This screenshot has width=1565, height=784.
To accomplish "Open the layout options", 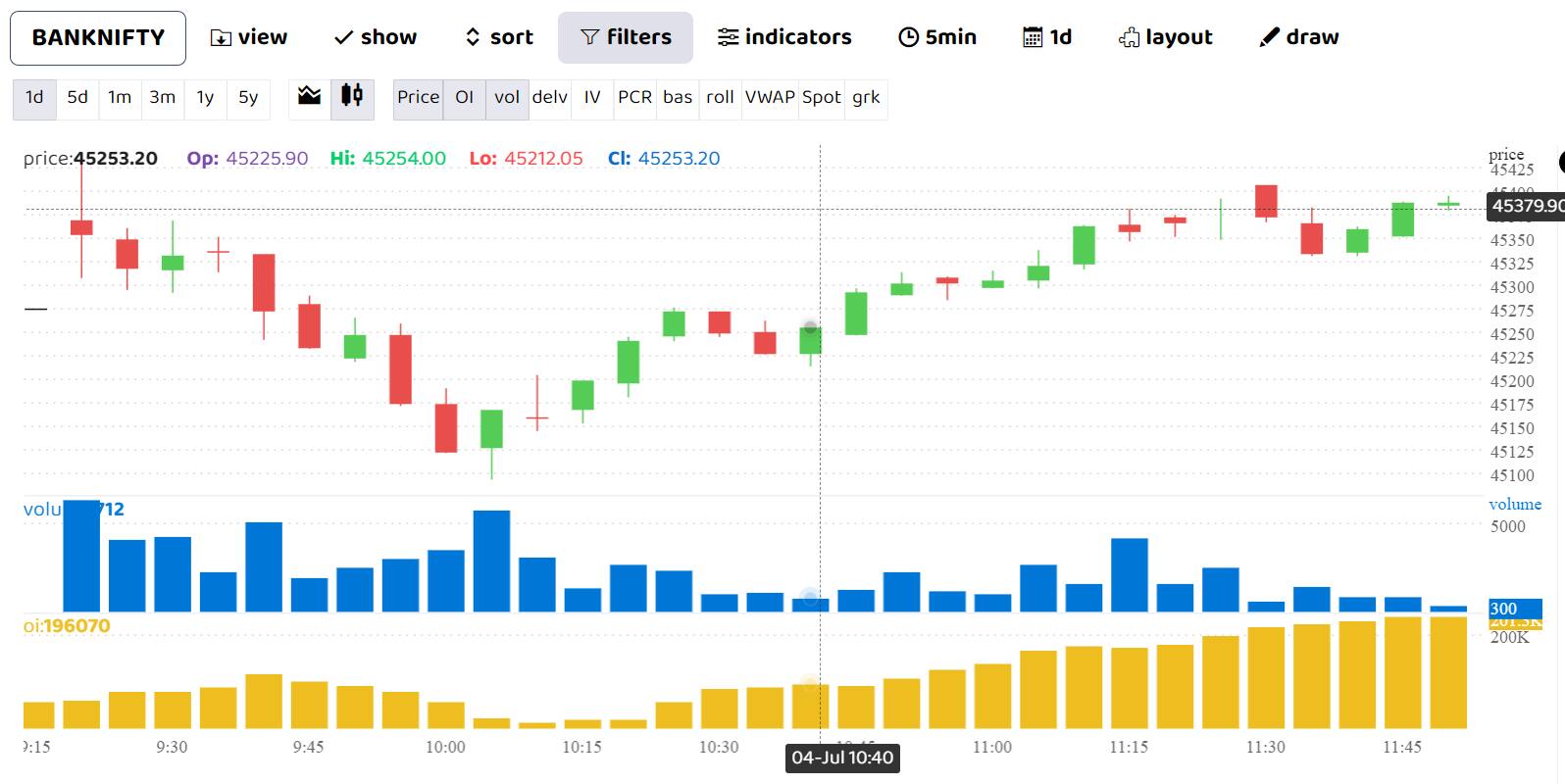I will tap(1165, 37).
